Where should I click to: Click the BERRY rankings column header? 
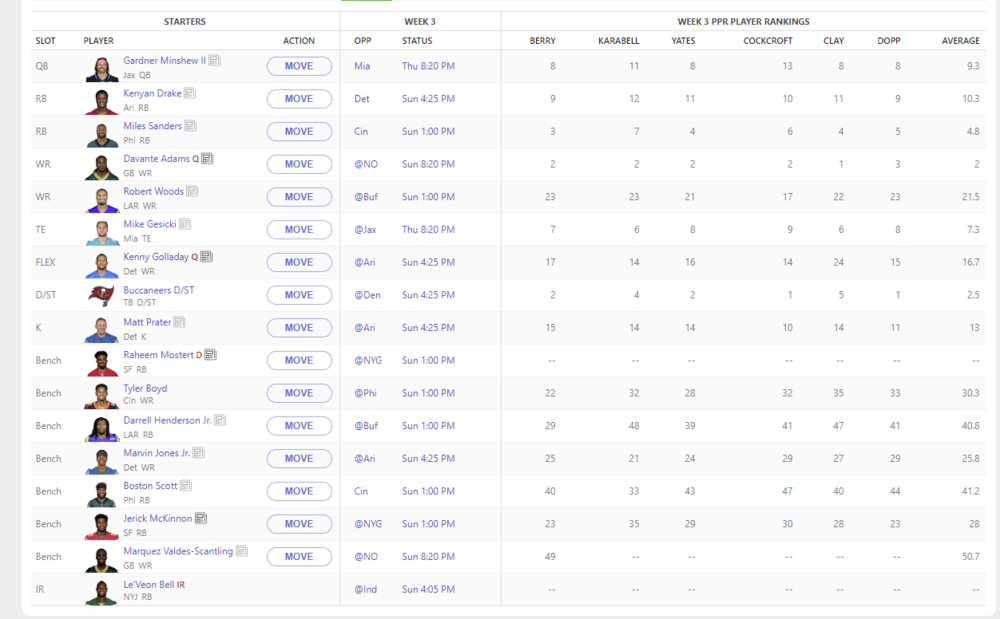[543, 41]
